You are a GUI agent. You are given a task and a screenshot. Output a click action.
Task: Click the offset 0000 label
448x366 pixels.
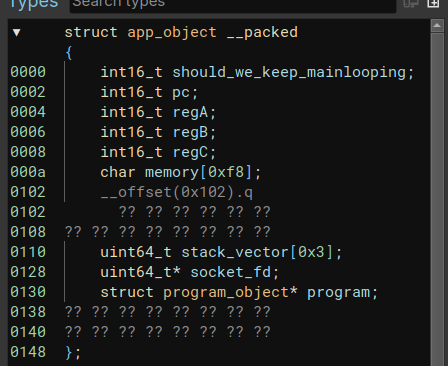(28, 72)
